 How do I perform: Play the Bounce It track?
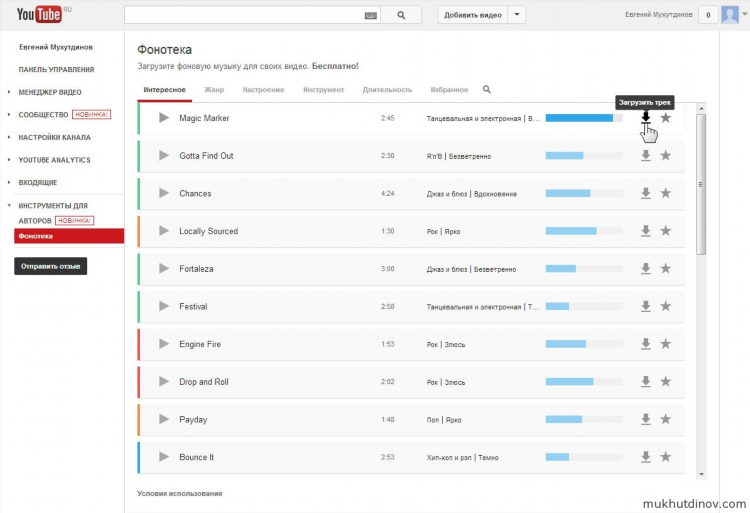(x=164, y=457)
